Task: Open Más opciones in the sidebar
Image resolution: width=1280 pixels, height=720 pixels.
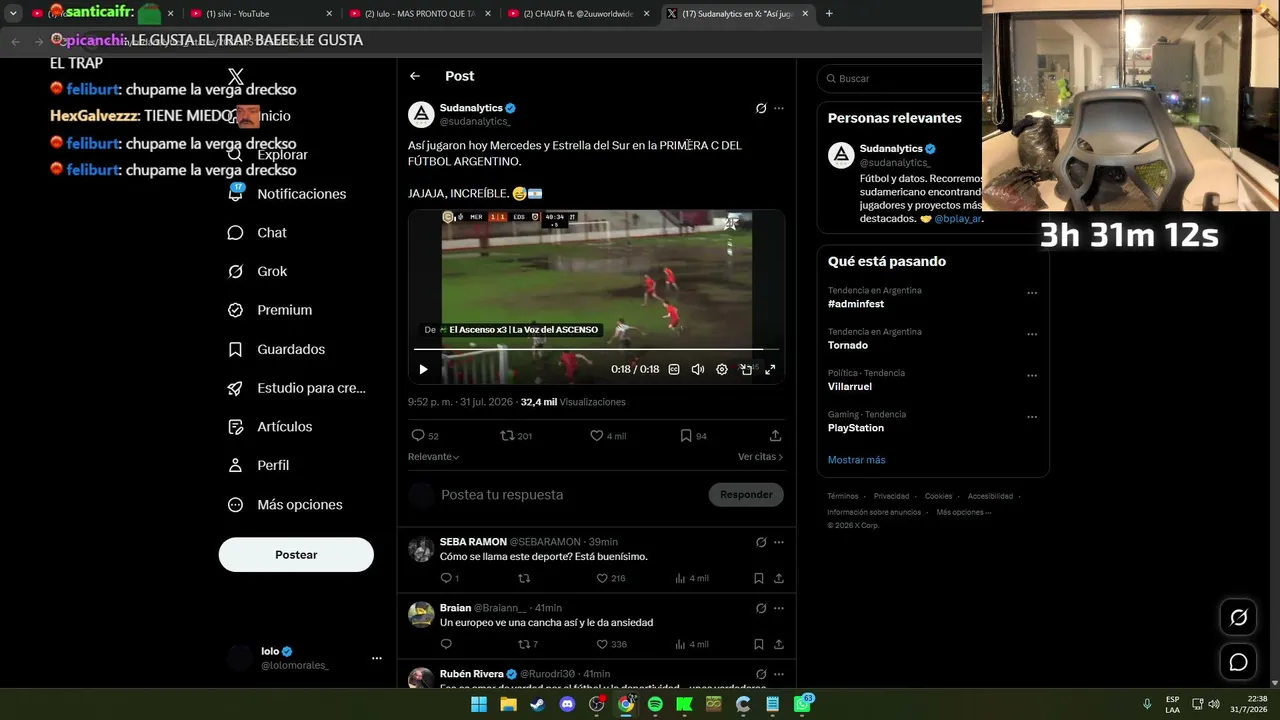Action: tap(285, 505)
